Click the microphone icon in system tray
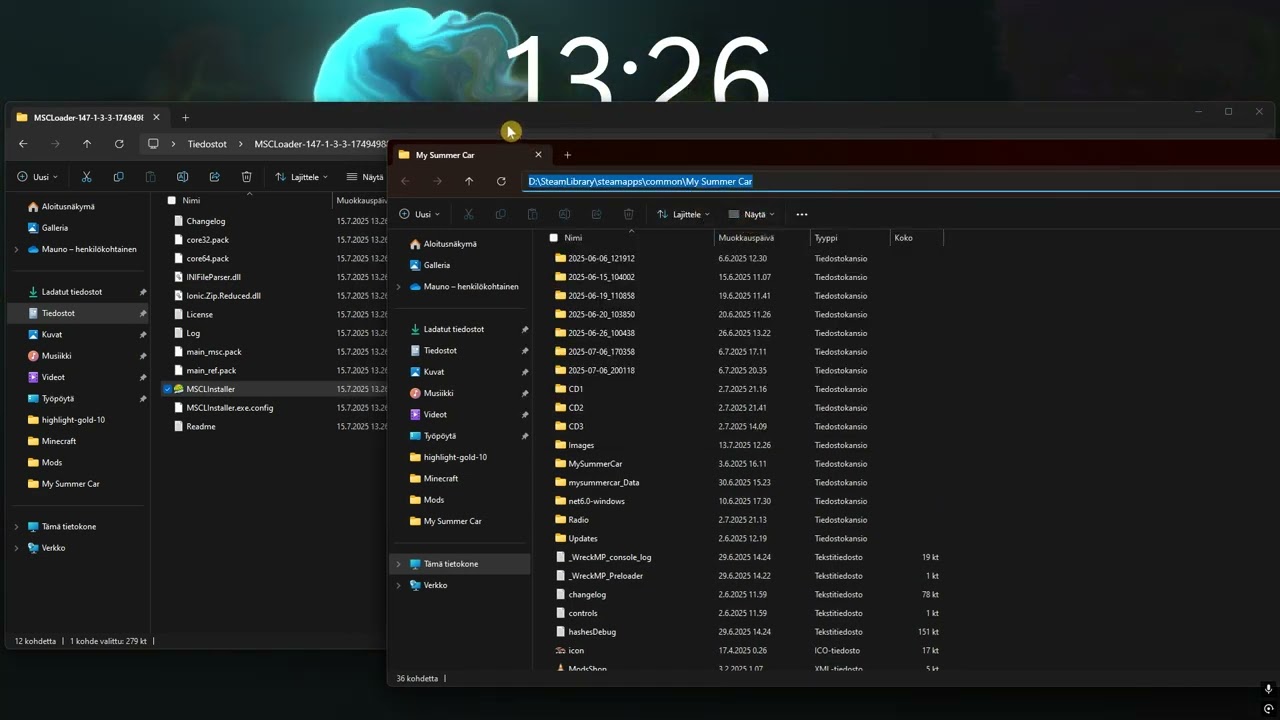The image size is (1280, 720). 1268,689
